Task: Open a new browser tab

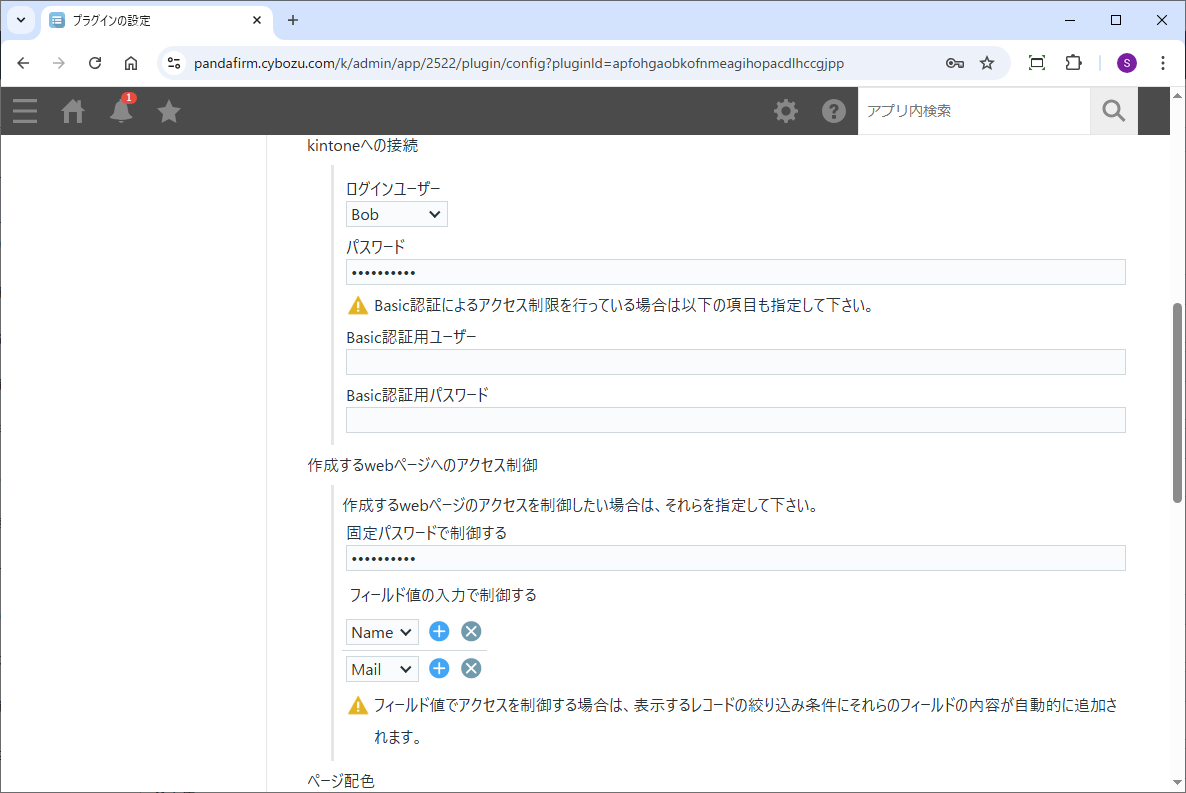Action: [x=293, y=20]
